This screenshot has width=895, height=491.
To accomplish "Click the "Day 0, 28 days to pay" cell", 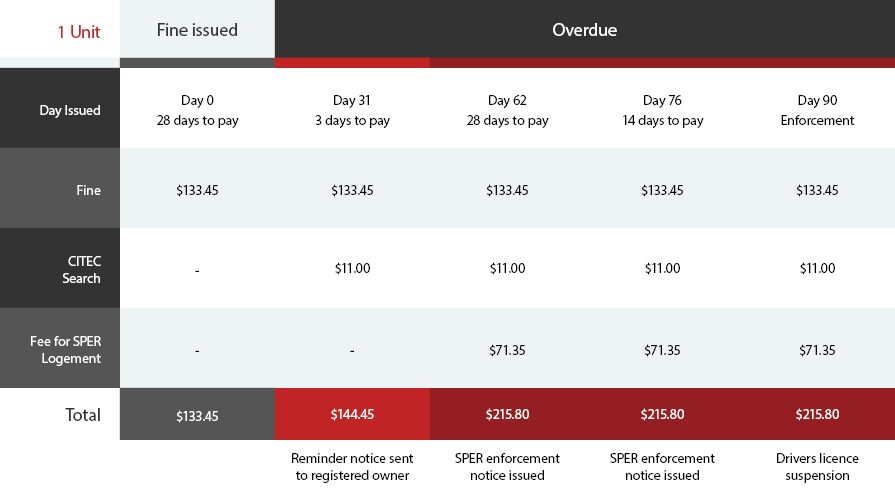I will pyautogui.click(x=197, y=110).
